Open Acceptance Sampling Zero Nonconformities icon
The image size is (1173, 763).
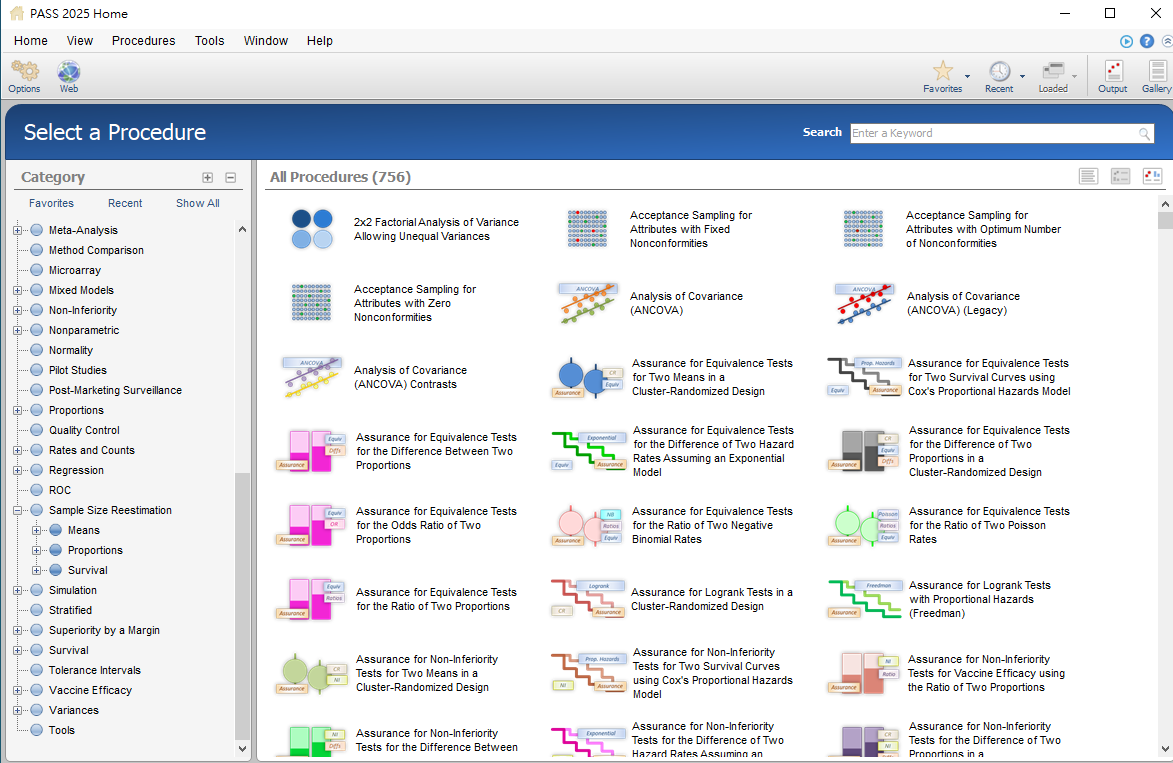(311, 303)
